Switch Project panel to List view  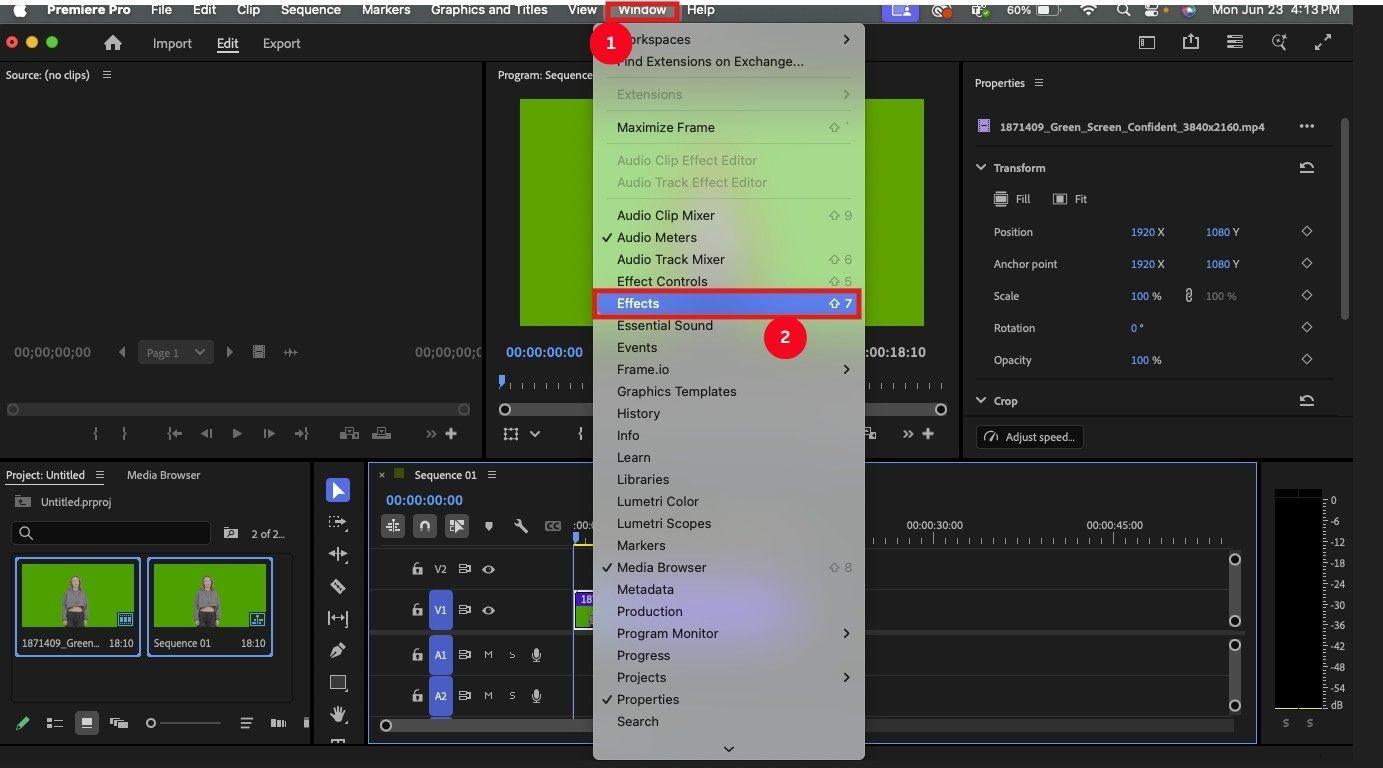click(55, 723)
